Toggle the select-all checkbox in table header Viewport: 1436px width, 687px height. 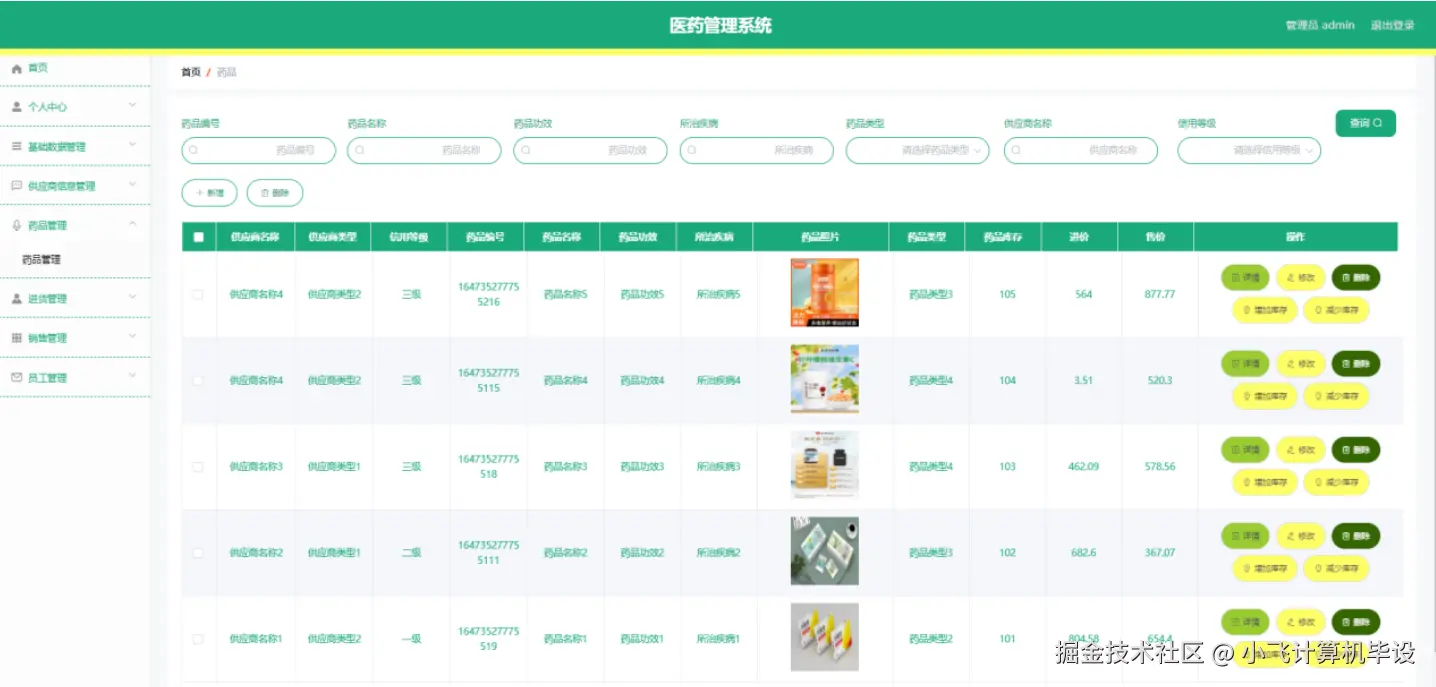[198, 237]
